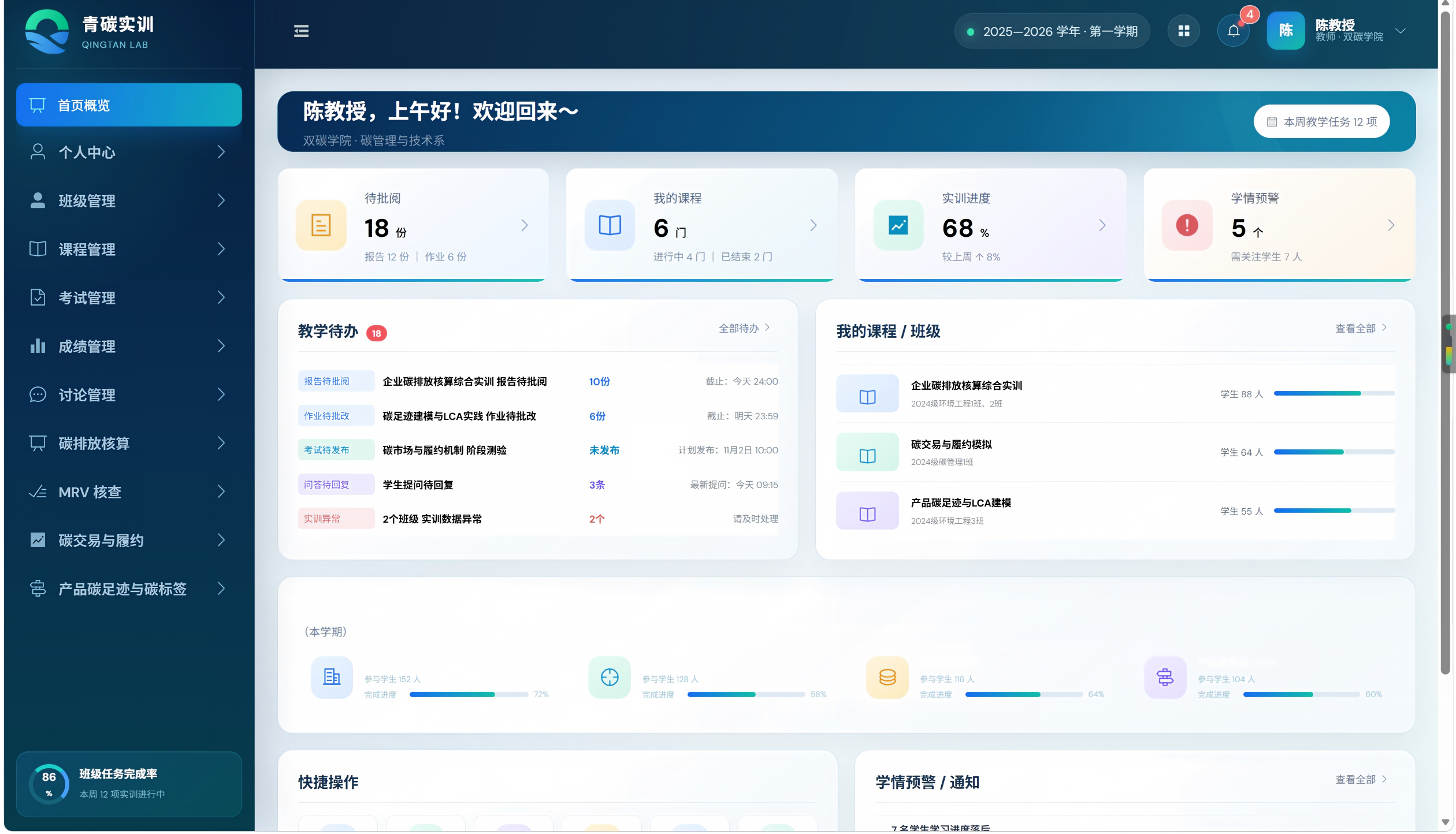
Task: Click the 企业碳排放核算综合实训 course thumbnail icon
Action: pyautogui.click(x=867, y=394)
